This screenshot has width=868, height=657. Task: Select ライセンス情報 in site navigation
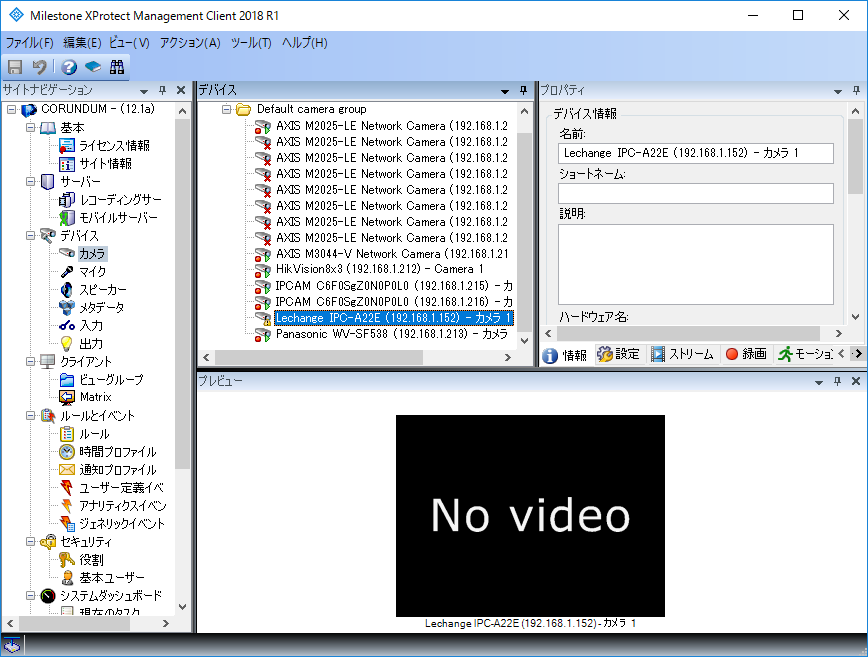(x=114, y=146)
